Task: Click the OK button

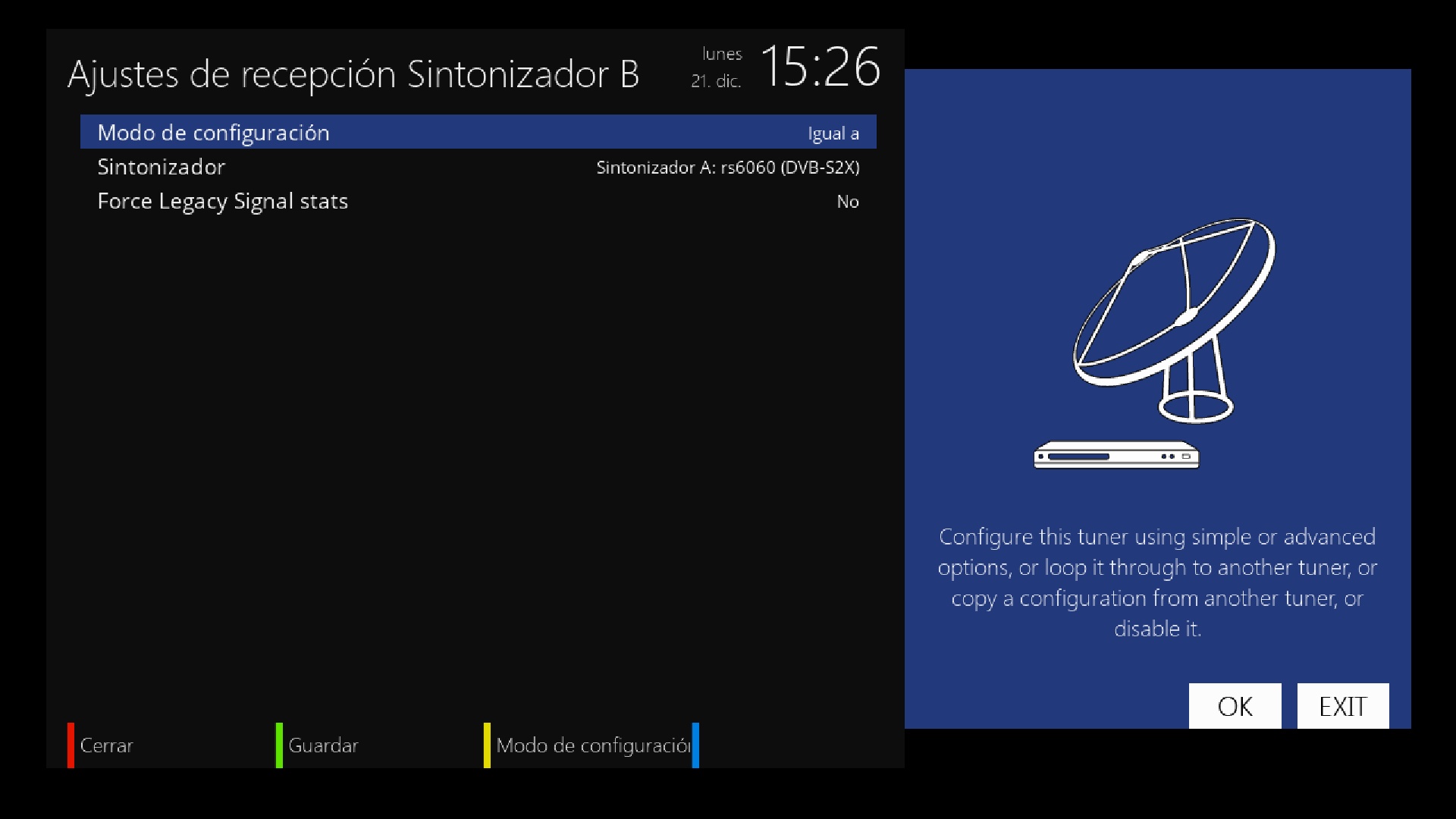Action: pos(1235,706)
